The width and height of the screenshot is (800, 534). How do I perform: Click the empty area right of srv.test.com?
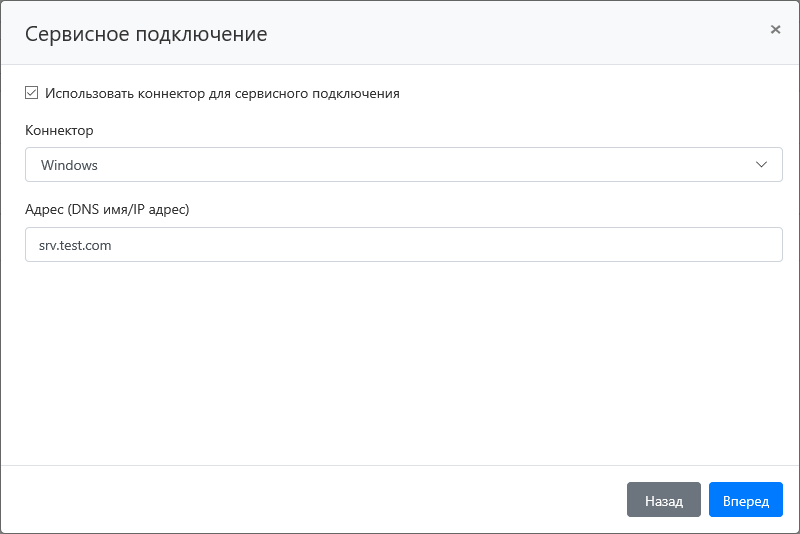[x=450, y=244]
